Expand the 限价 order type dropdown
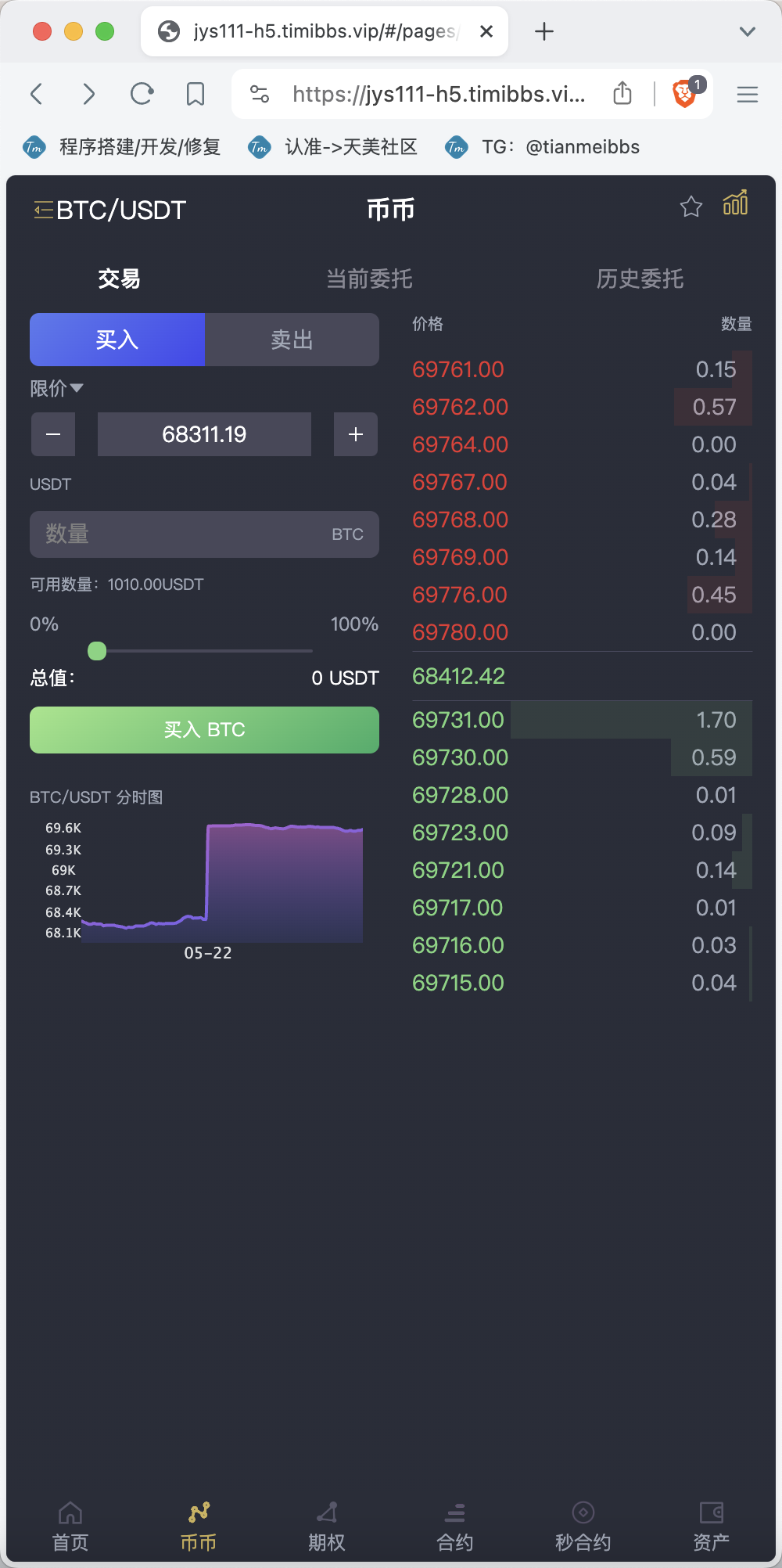The height and width of the screenshot is (1568, 782). click(x=56, y=388)
